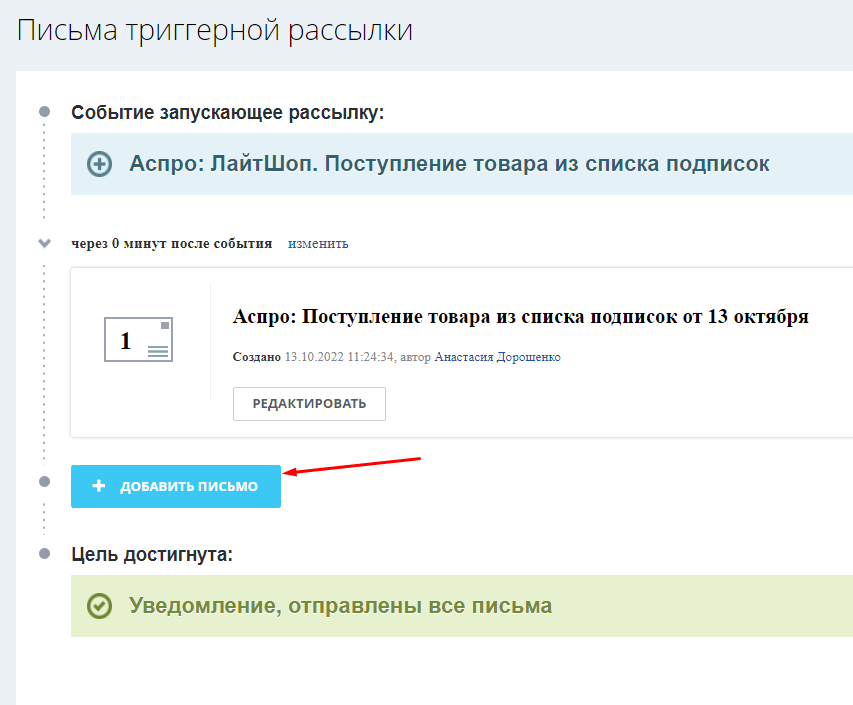Click the numbered letter envelope thumbnail
853x705 pixels.
point(138,340)
